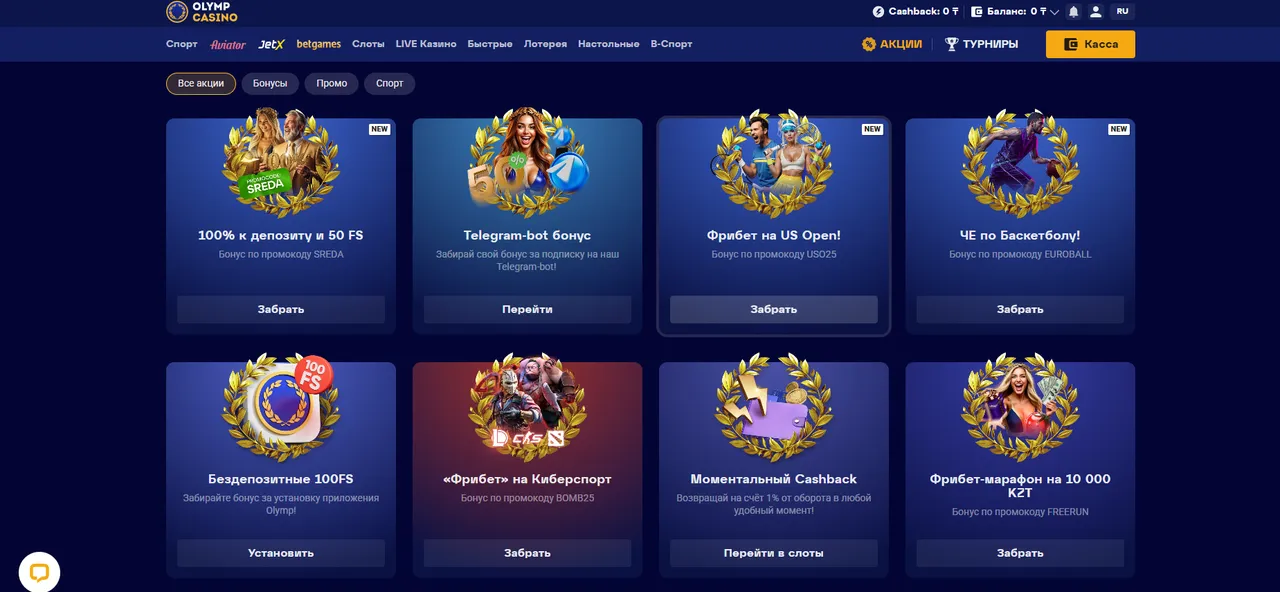Viewport: 1280px width, 592px height.
Task: Expand the Баланс dropdown chevron
Action: [x=1054, y=12]
